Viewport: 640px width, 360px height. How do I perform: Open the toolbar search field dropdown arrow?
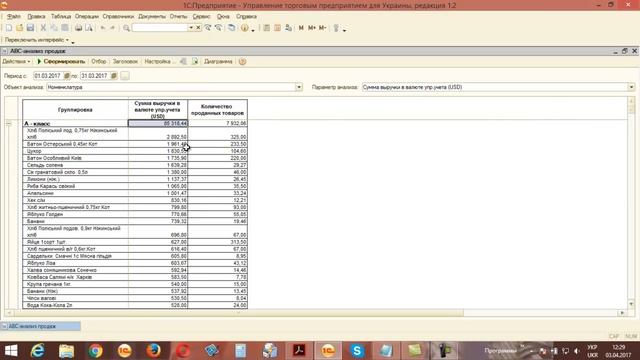point(191,28)
